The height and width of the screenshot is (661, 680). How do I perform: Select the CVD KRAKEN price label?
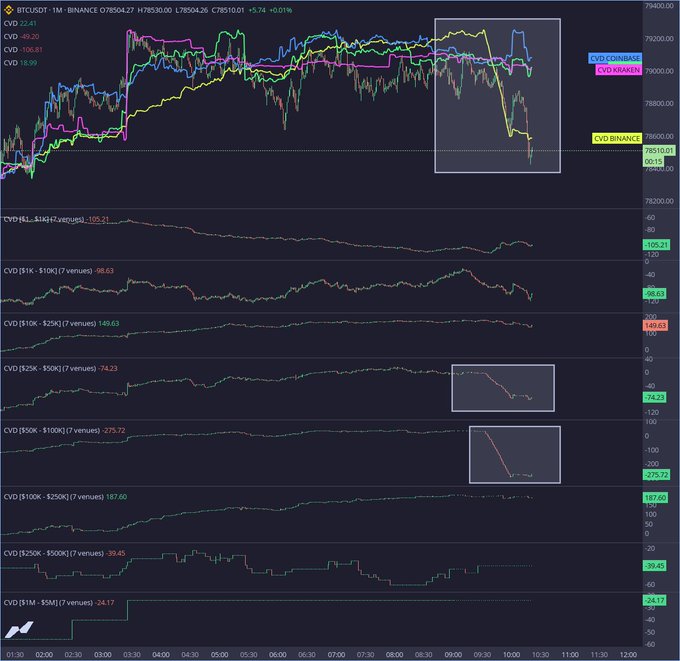618,70
